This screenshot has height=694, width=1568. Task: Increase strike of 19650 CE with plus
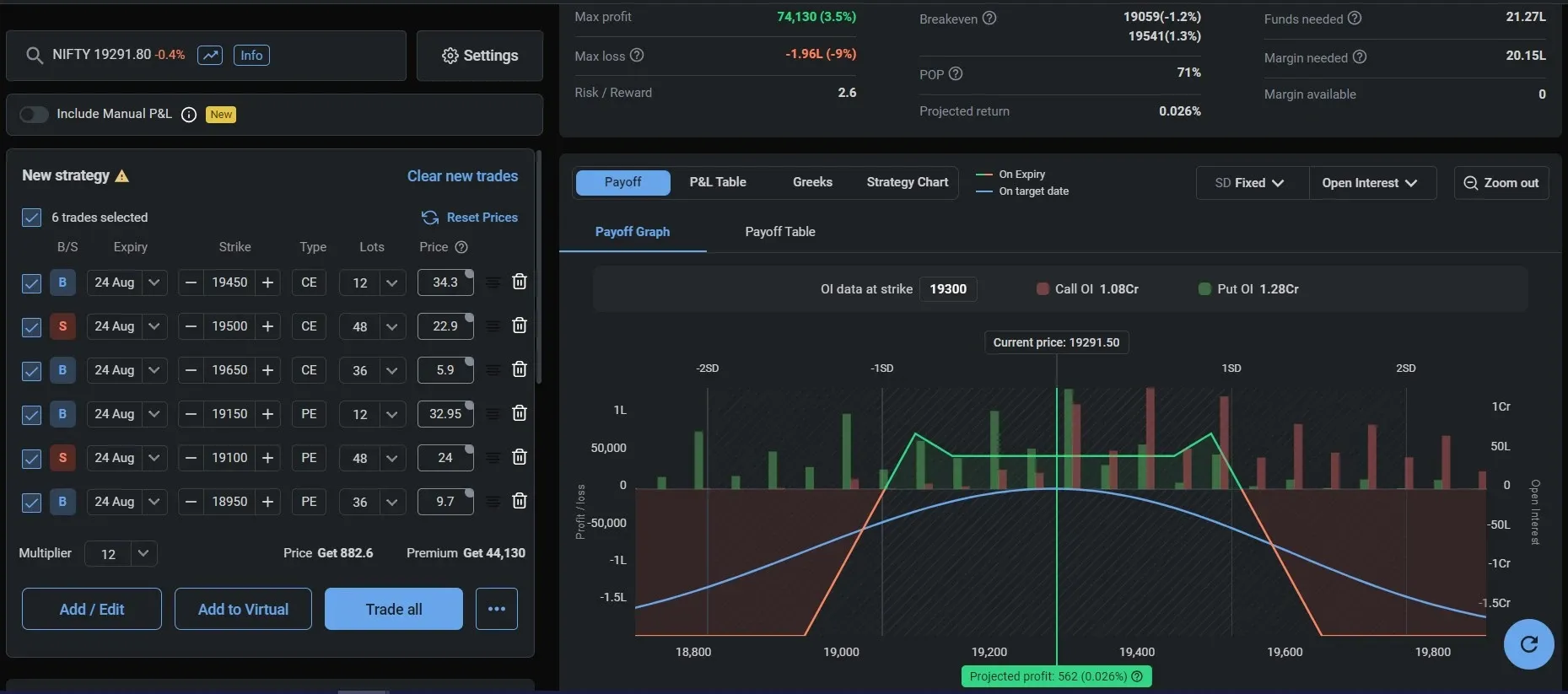click(x=267, y=370)
